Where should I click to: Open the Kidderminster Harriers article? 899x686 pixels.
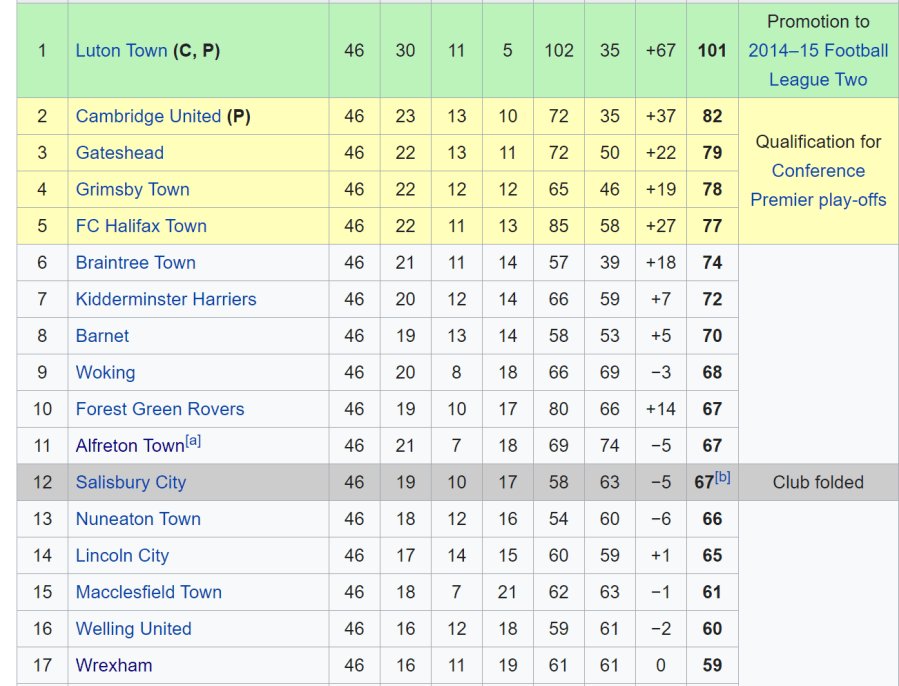tap(166, 299)
